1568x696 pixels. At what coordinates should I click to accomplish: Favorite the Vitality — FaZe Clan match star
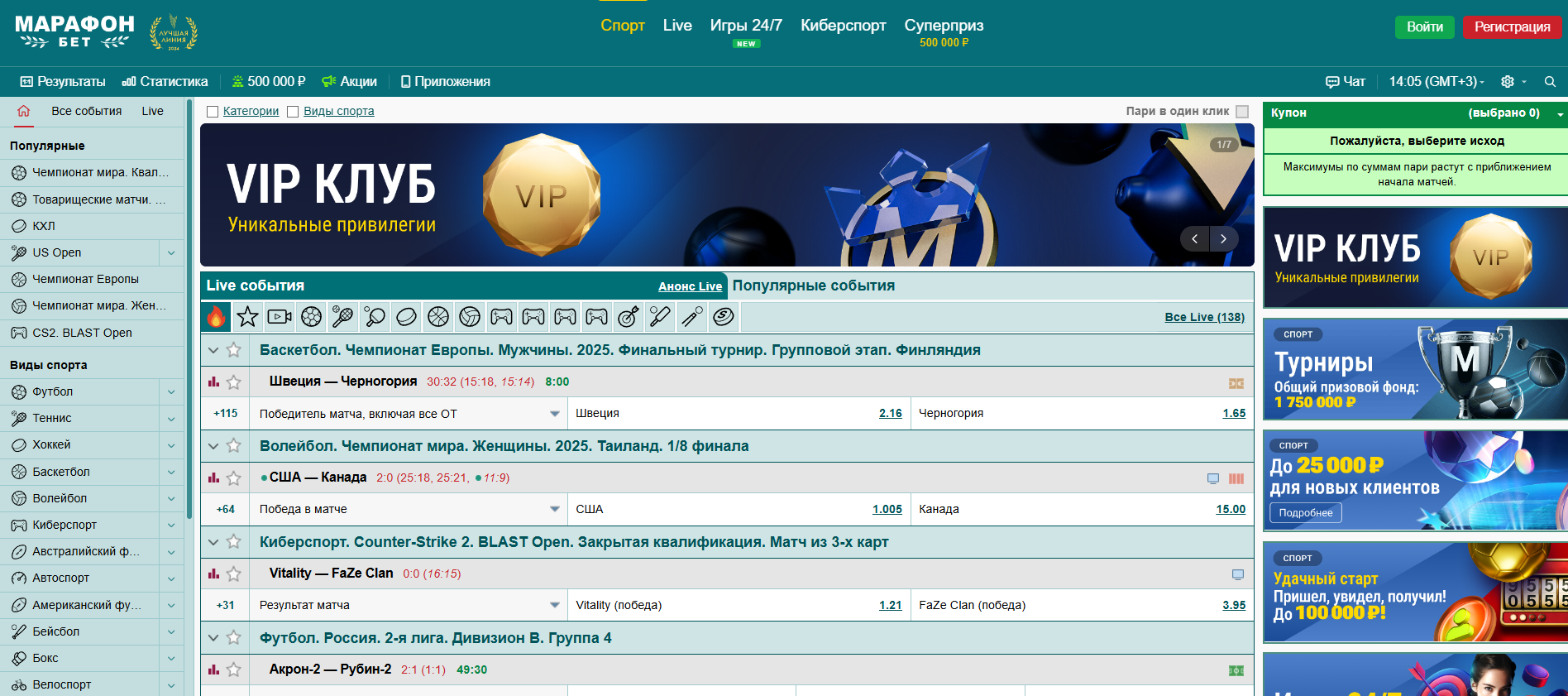pos(234,574)
